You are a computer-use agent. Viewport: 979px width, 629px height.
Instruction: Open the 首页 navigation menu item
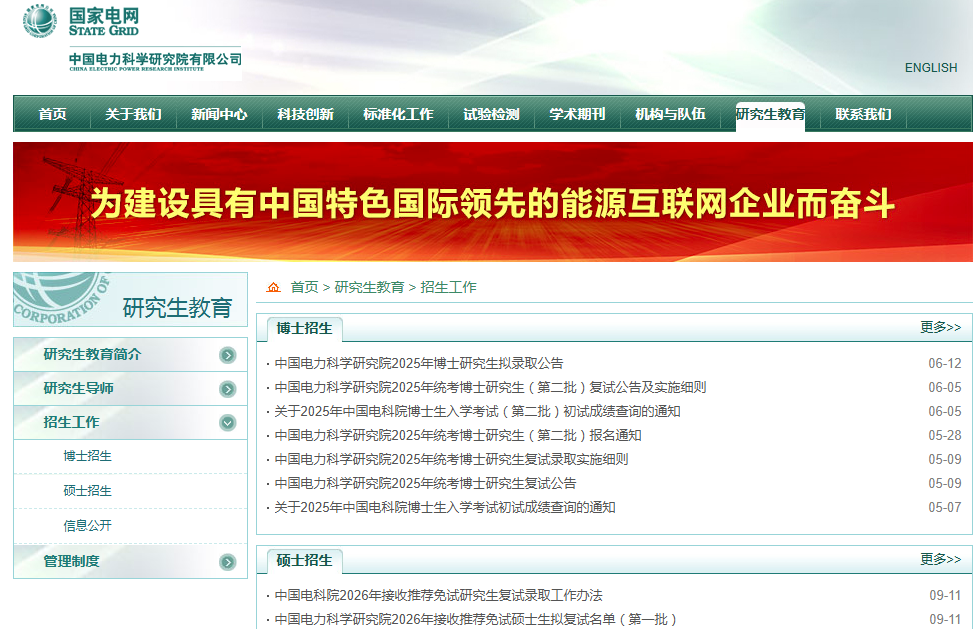52,114
